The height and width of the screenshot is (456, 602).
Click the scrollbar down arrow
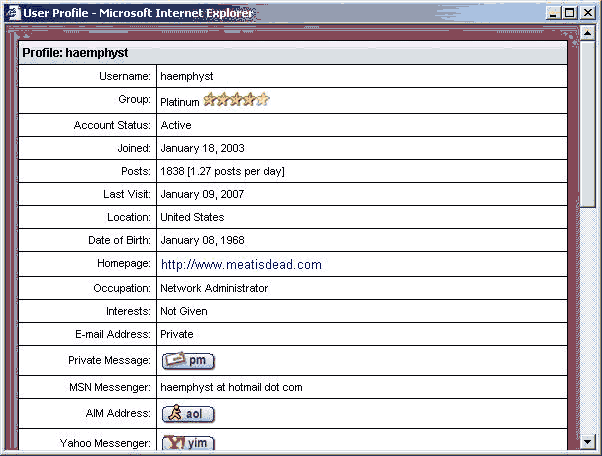point(587,441)
